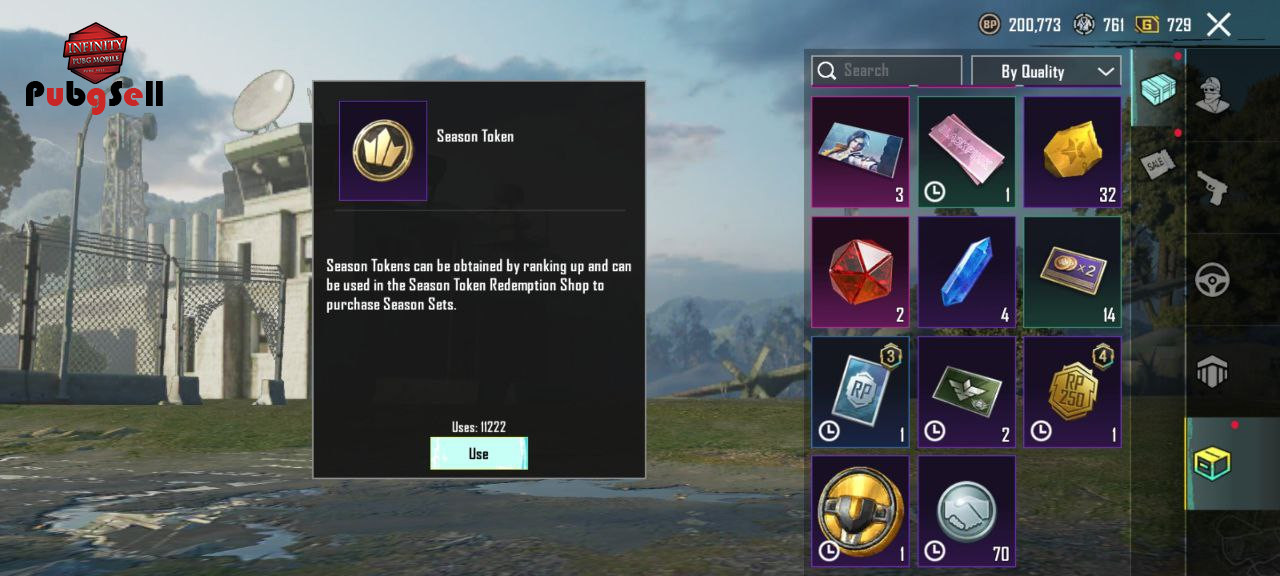Select the silver handshake coin item

(x=967, y=511)
